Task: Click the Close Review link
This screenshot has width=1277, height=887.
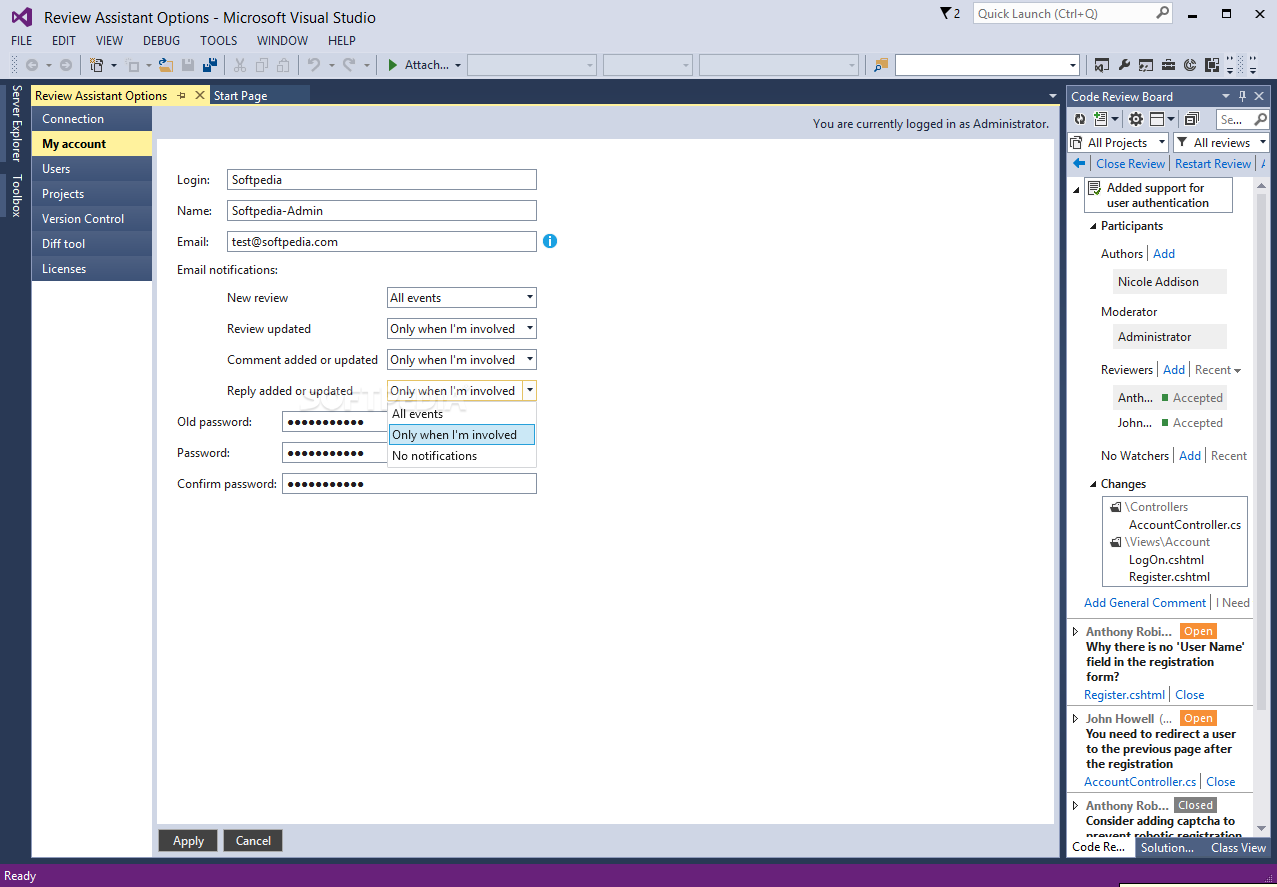Action: pos(1130,164)
